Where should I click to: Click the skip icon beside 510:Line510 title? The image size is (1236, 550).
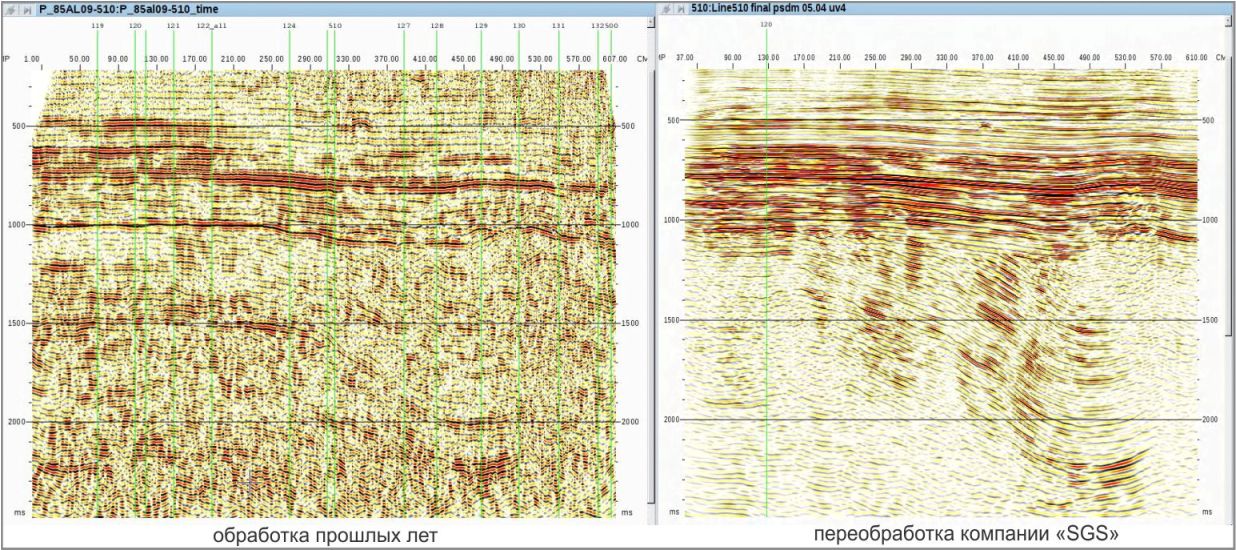[x=681, y=9]
